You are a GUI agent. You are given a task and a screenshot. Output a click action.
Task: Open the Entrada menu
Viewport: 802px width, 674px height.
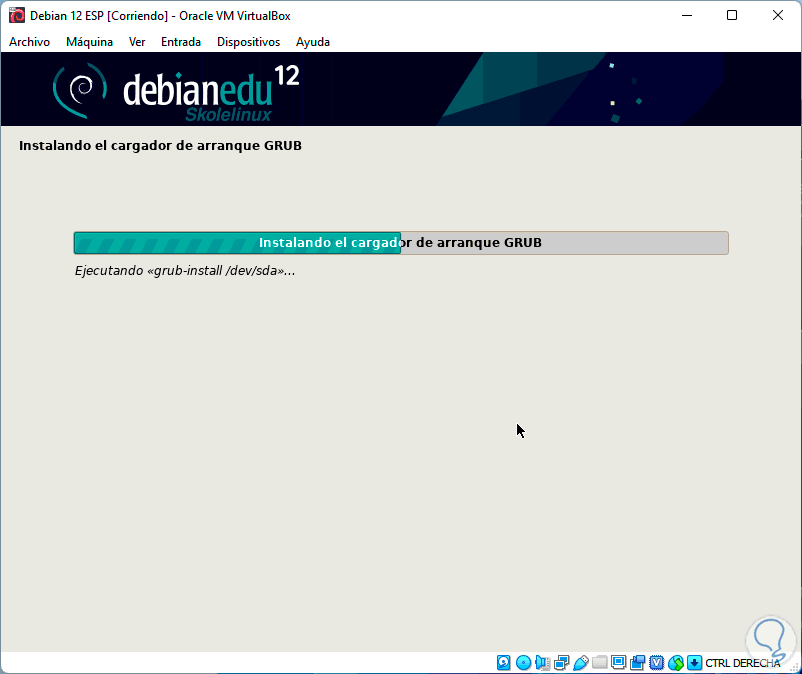point(181,42)
